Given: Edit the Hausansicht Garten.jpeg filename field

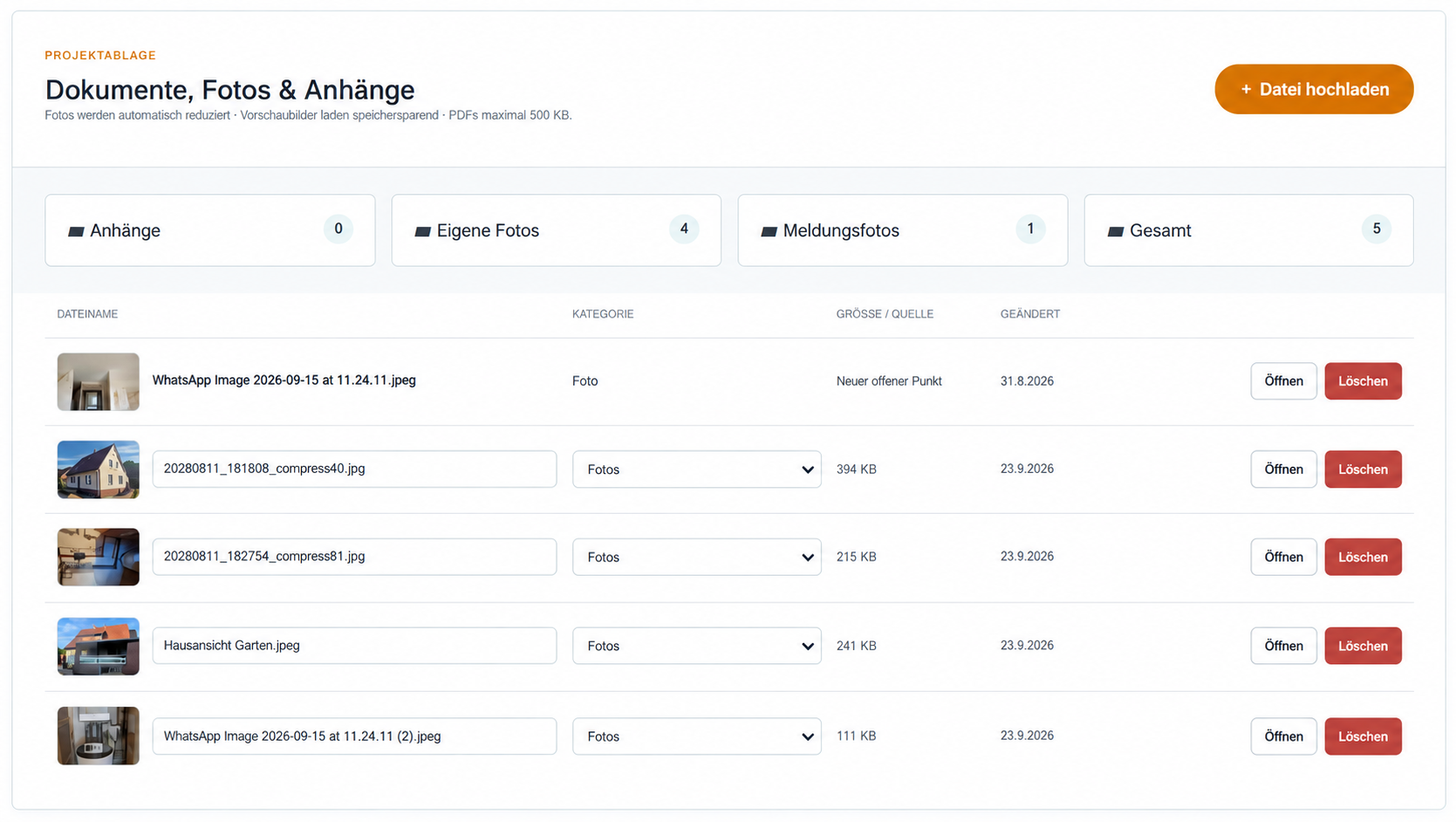Looking at the screenshot, I should click(354, 646).
